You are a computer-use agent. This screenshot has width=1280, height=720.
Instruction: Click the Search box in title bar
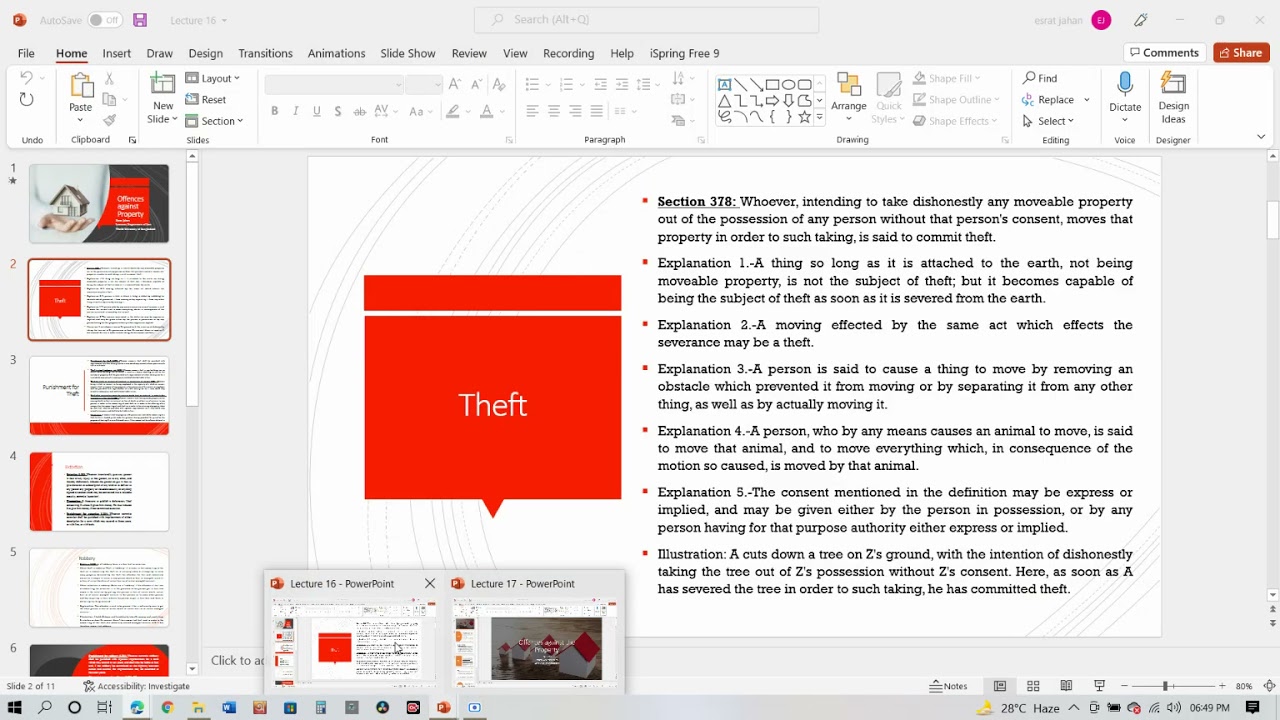pyautogui.click(x=646, y=20)
